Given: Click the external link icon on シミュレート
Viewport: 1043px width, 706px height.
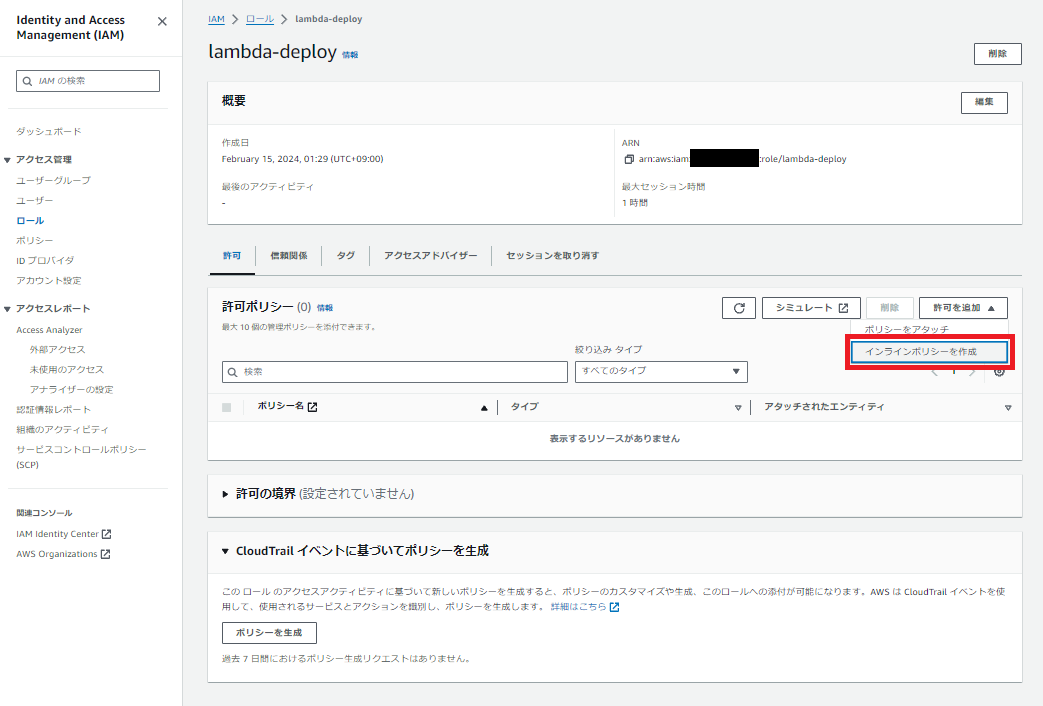Looking at the screenshot, I should tap(842, 307).
